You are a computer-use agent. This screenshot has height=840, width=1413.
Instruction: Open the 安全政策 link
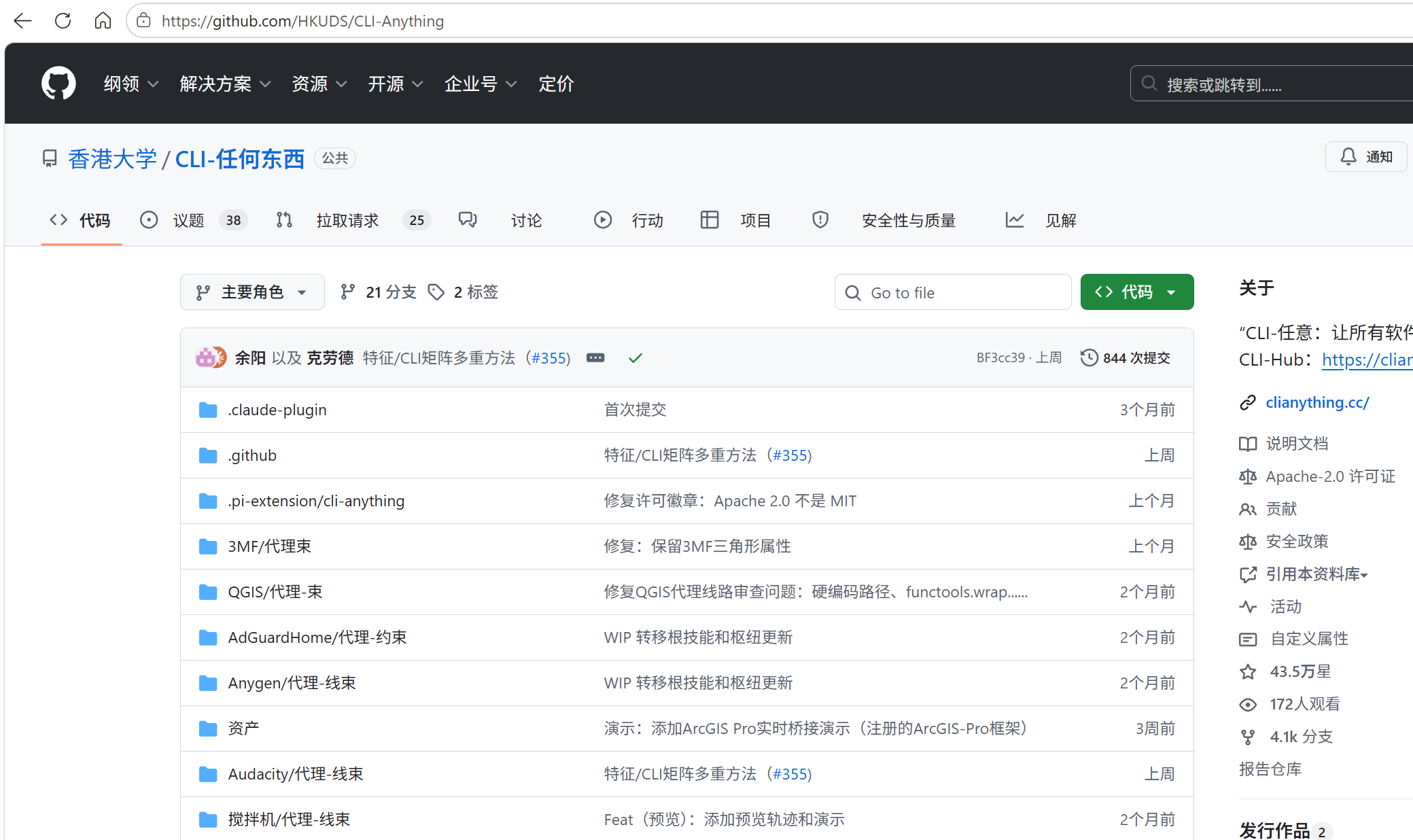(x=1297, y=542)
